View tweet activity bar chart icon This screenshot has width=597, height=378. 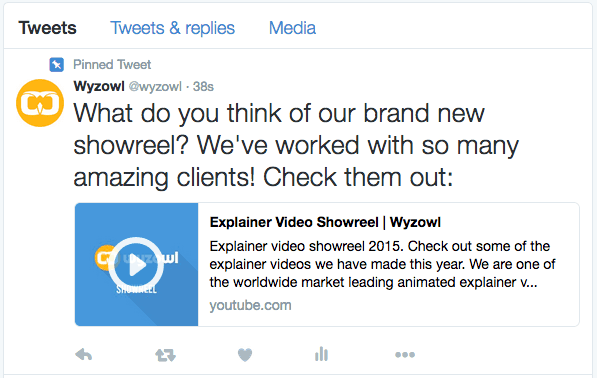pyautogui.click(x=321, y=354)
